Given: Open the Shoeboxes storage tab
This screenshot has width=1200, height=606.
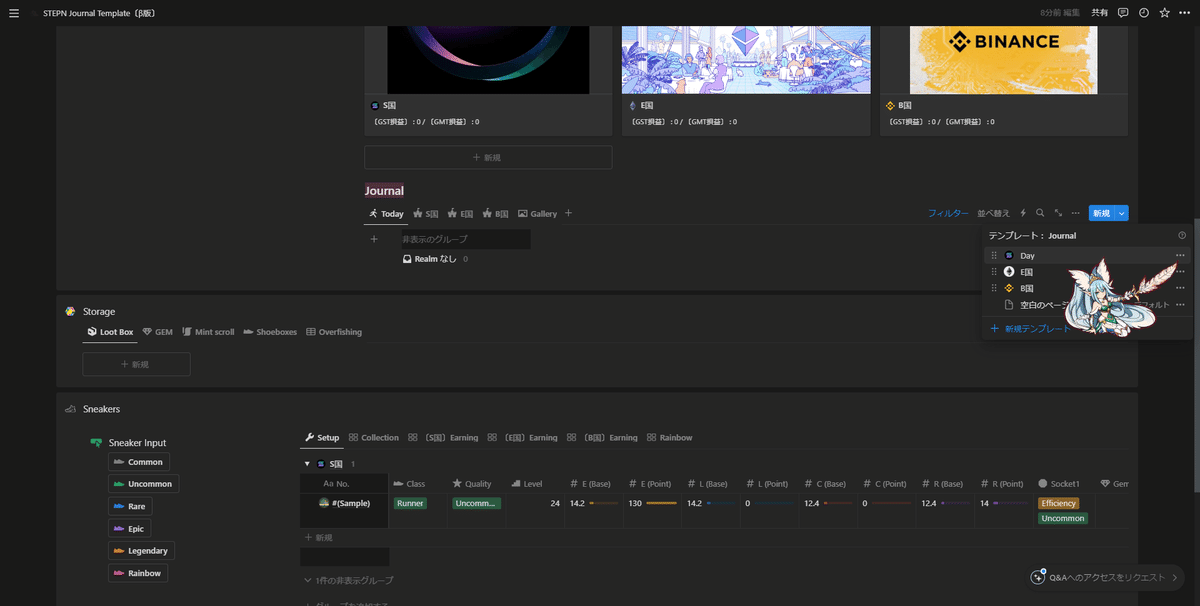Looking at the screenshot, I should (270, 332).
